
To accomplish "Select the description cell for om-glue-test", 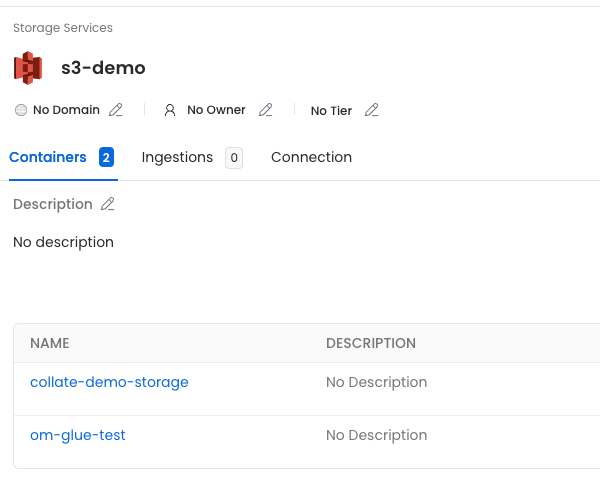I will [376, 435].
